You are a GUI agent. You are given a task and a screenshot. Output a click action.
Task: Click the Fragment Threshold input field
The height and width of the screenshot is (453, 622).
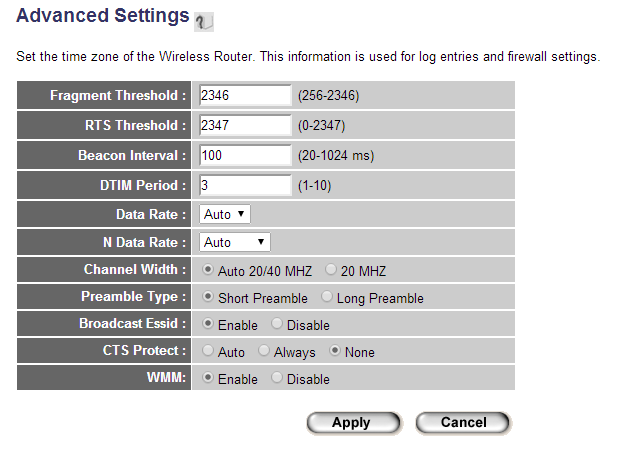[x=244, y=96]
